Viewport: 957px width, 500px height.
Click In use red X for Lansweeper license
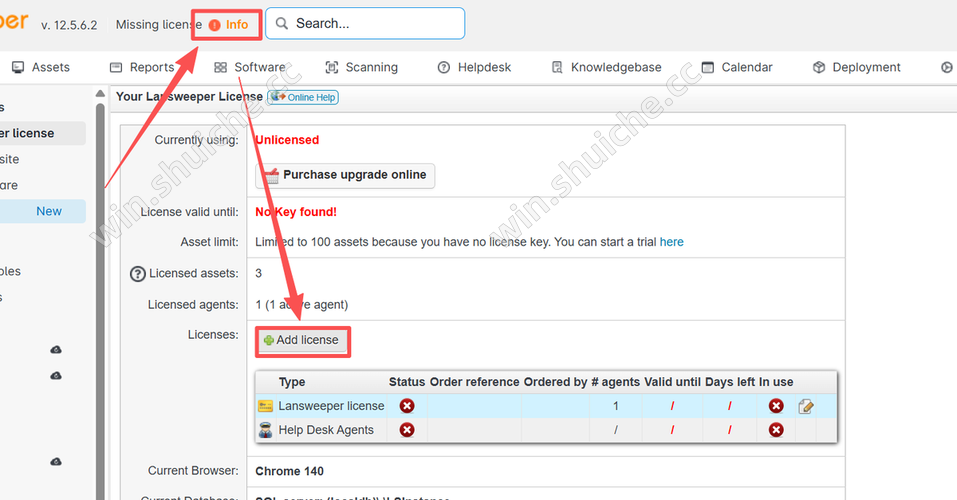coord(776,406)
